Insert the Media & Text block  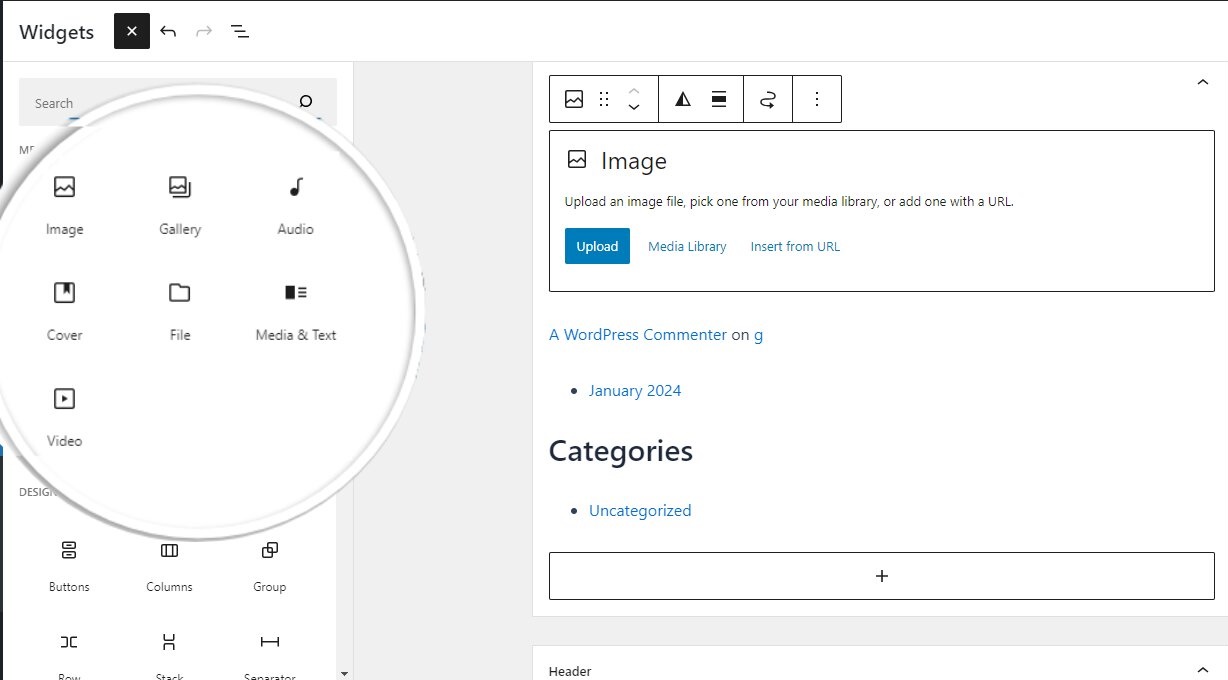[x=295, y=310]
